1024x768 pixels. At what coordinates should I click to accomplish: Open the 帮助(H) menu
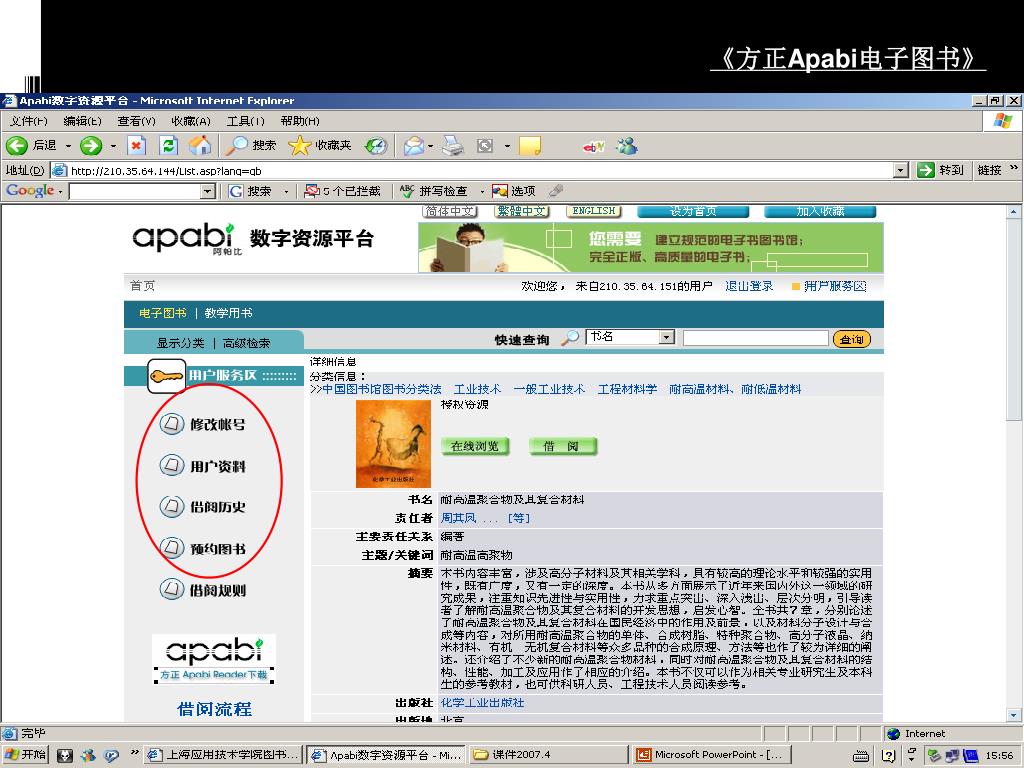tap(300, 121)
